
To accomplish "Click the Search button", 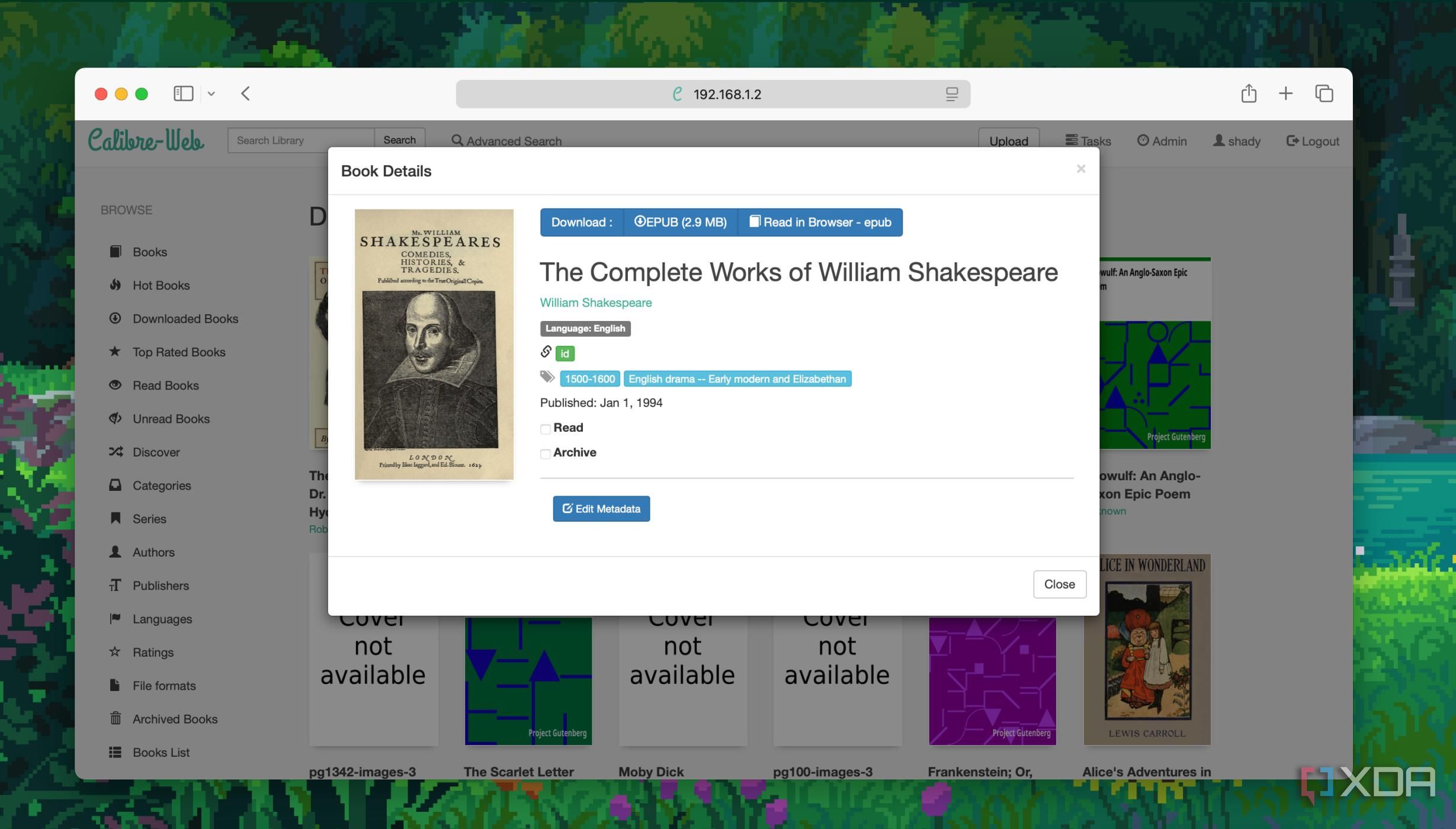I will point(399,140).
